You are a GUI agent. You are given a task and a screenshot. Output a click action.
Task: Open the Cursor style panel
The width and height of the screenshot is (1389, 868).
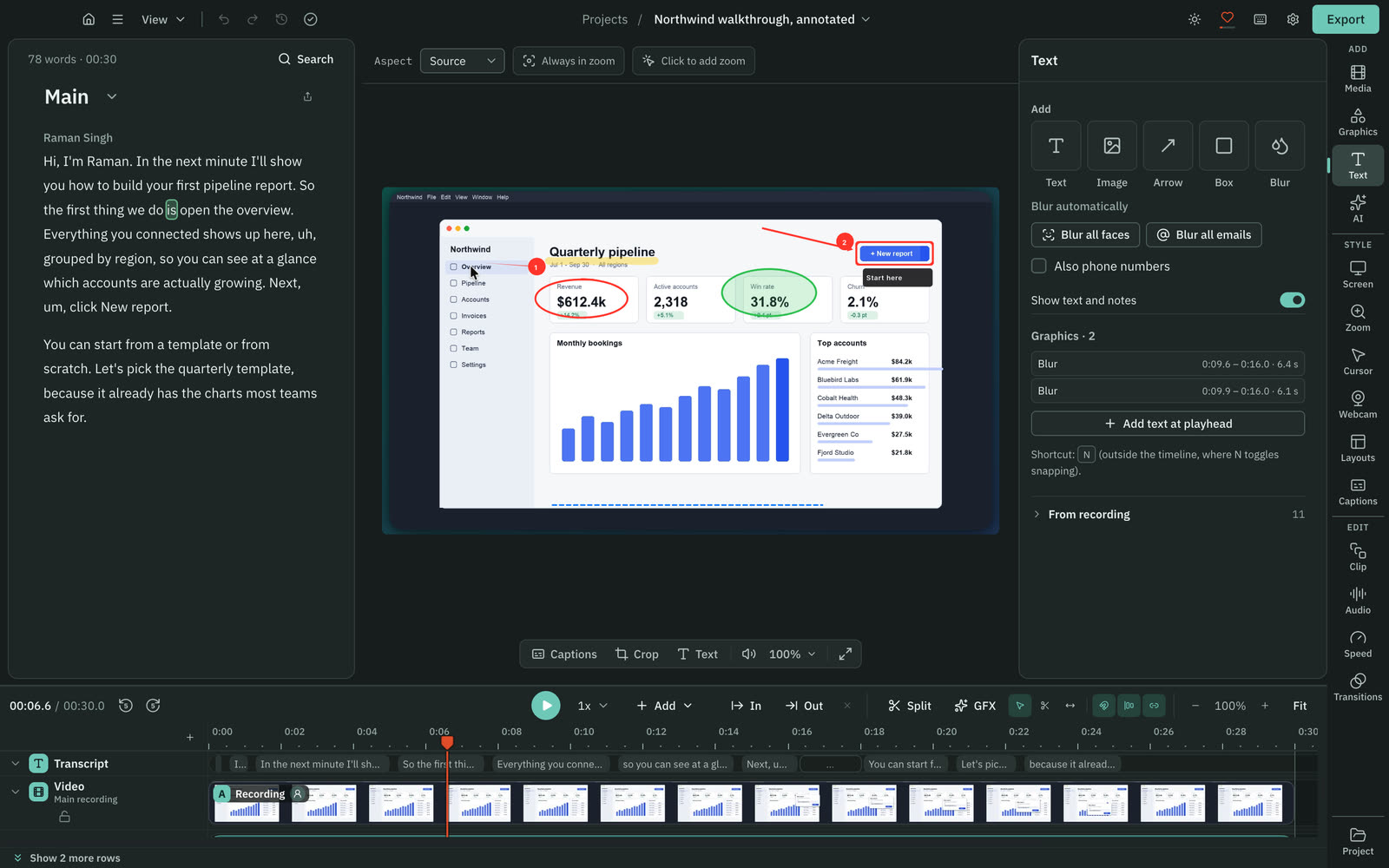tap(1358, 361)
